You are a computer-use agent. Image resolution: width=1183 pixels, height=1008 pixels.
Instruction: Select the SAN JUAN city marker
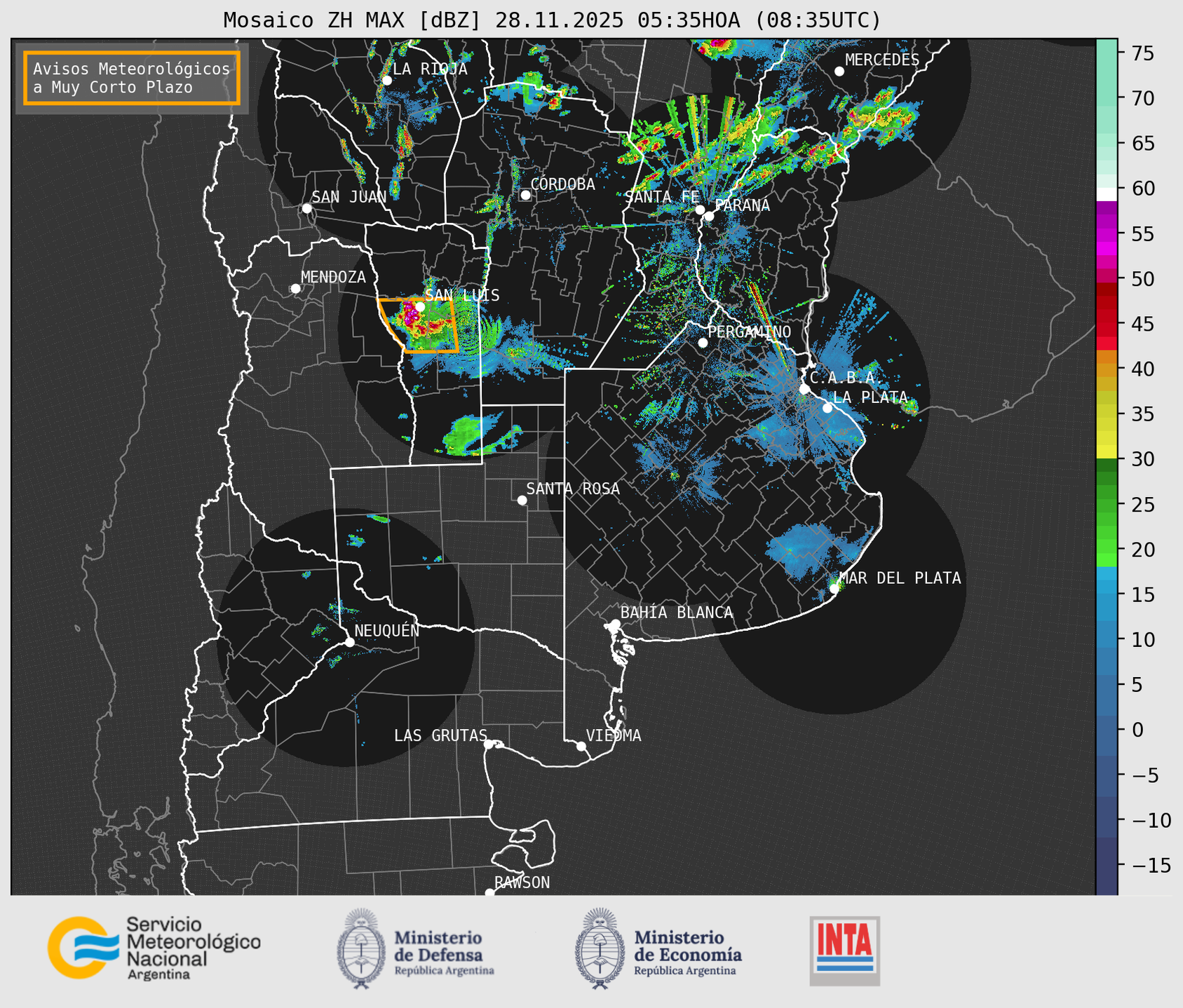point(306,208)
